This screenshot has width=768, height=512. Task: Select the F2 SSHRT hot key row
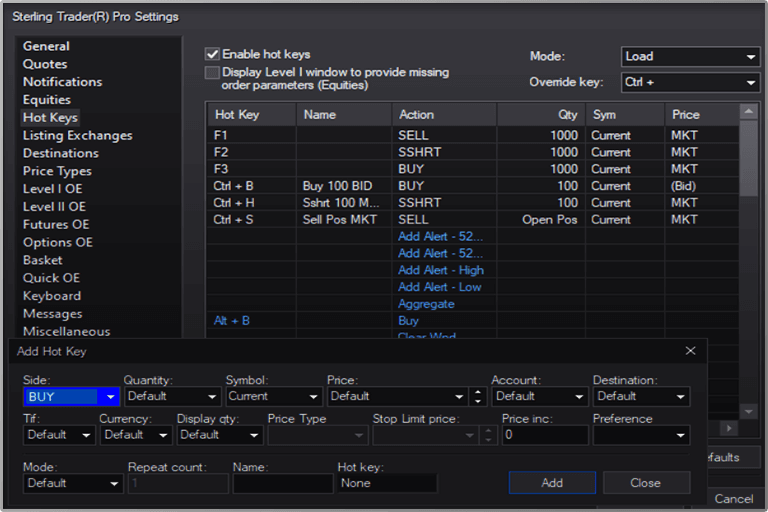pyautogui.click(x=473, y=152)
